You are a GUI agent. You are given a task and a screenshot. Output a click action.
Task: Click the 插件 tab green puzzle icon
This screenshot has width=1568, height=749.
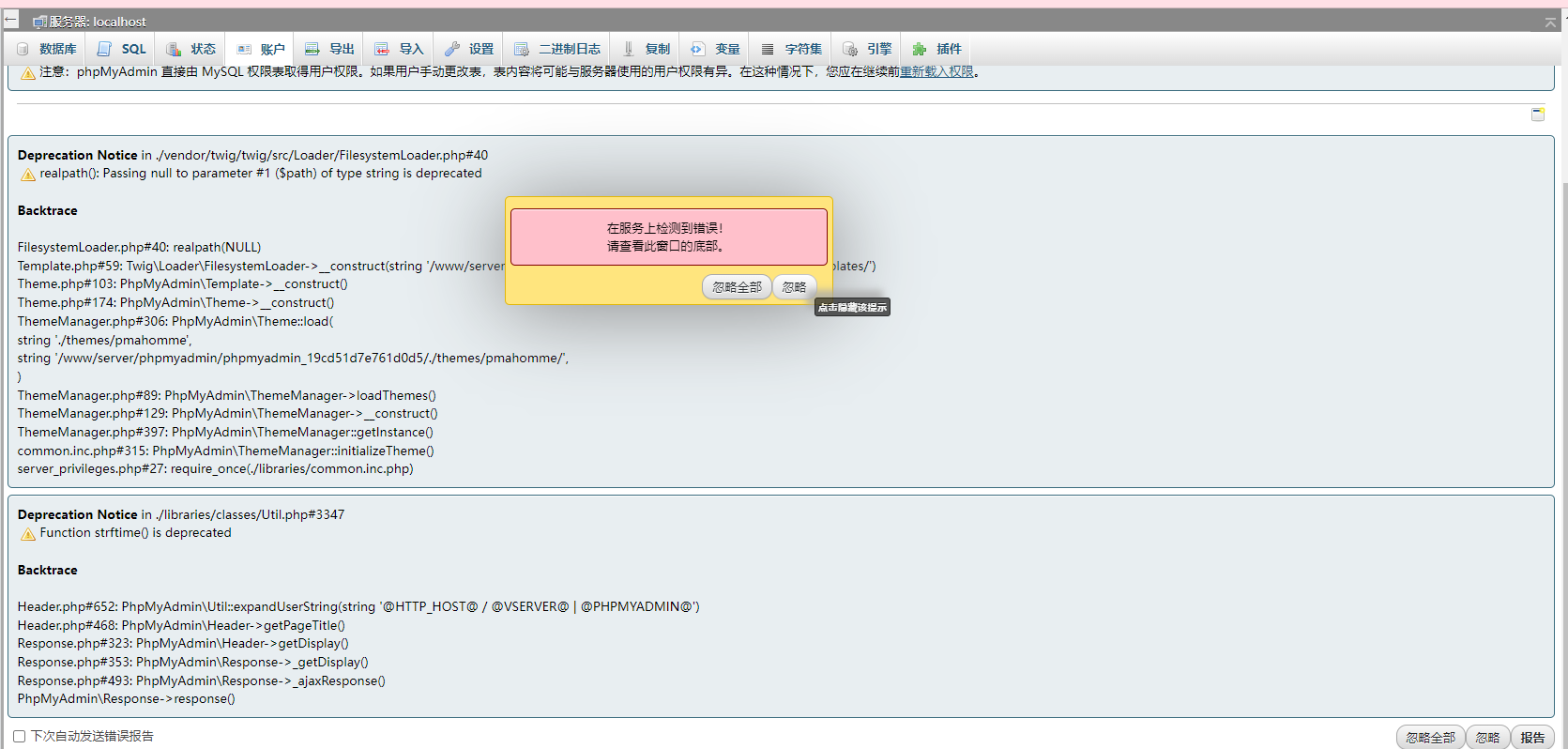(x=920, y=49)
